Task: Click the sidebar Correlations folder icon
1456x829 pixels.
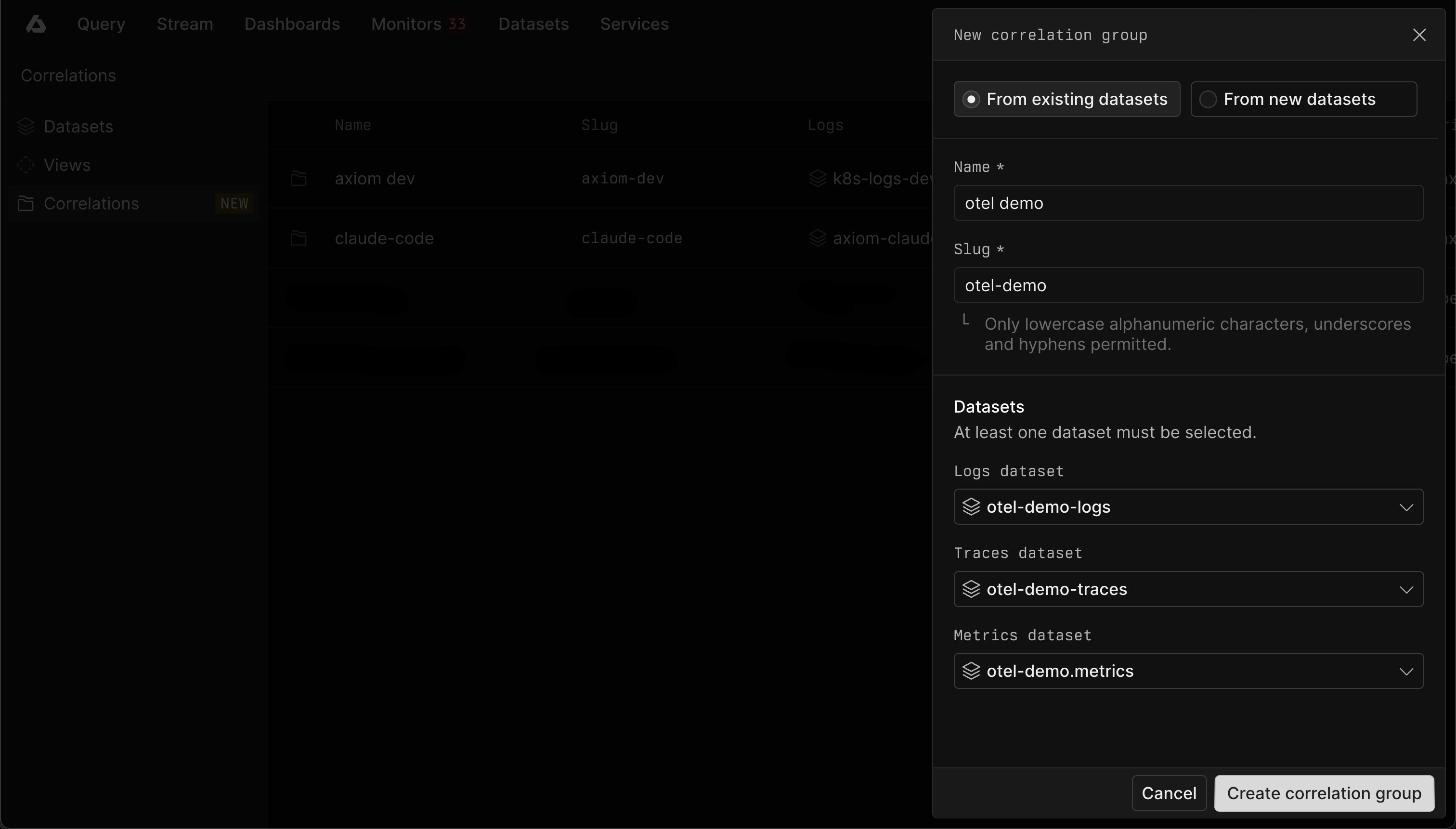Action: (x=26, y=204)
